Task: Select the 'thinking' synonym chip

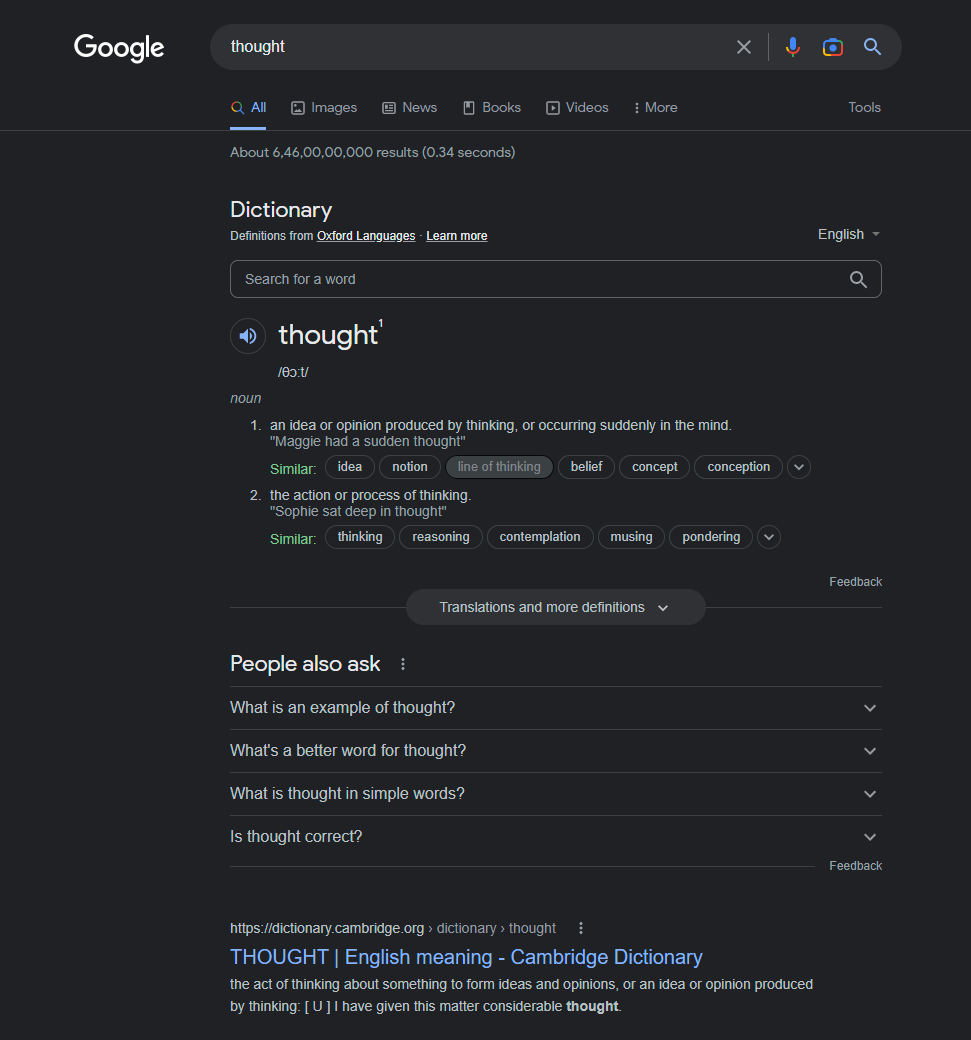Action: 360,537
